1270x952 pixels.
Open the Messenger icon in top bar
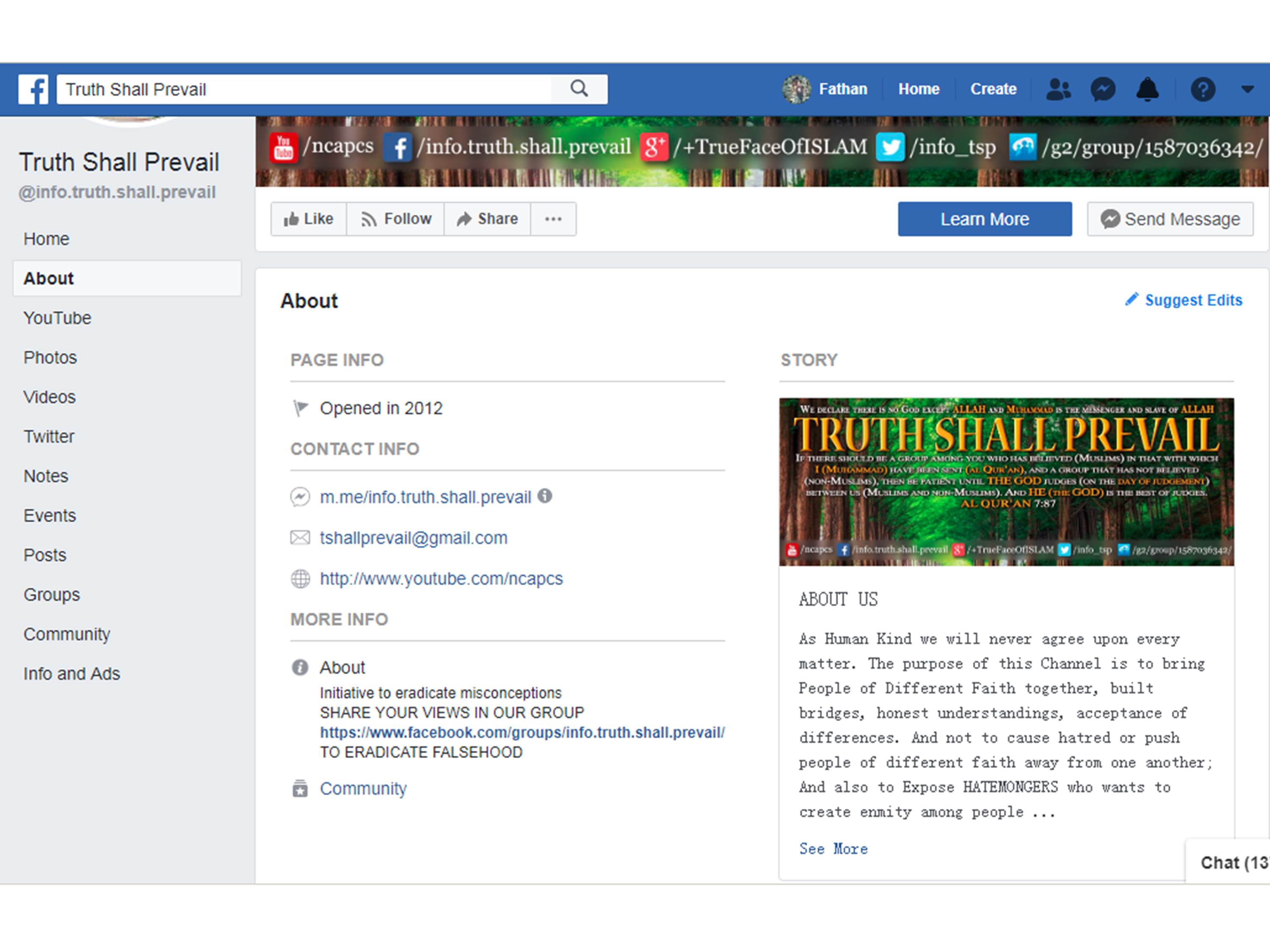(x=1102, y=90)
